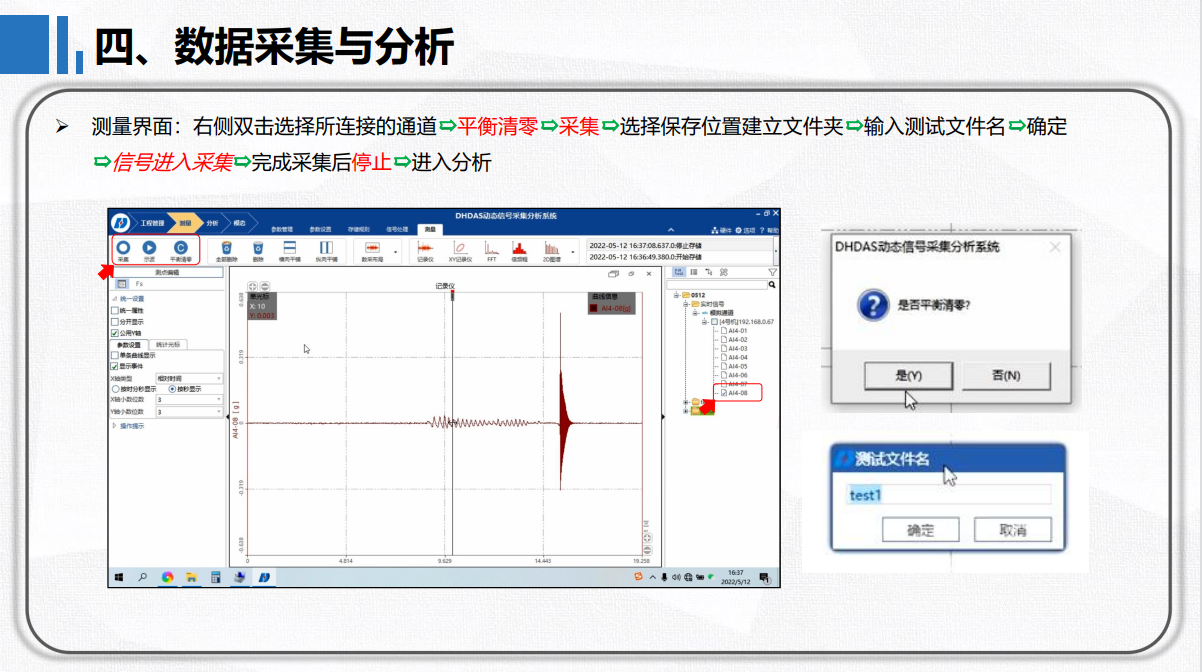The height and width of the screenshot is (672, 1202).
Task: Click the table icon beside Fs
Action: pyautogui.click(x=122, y=284)
